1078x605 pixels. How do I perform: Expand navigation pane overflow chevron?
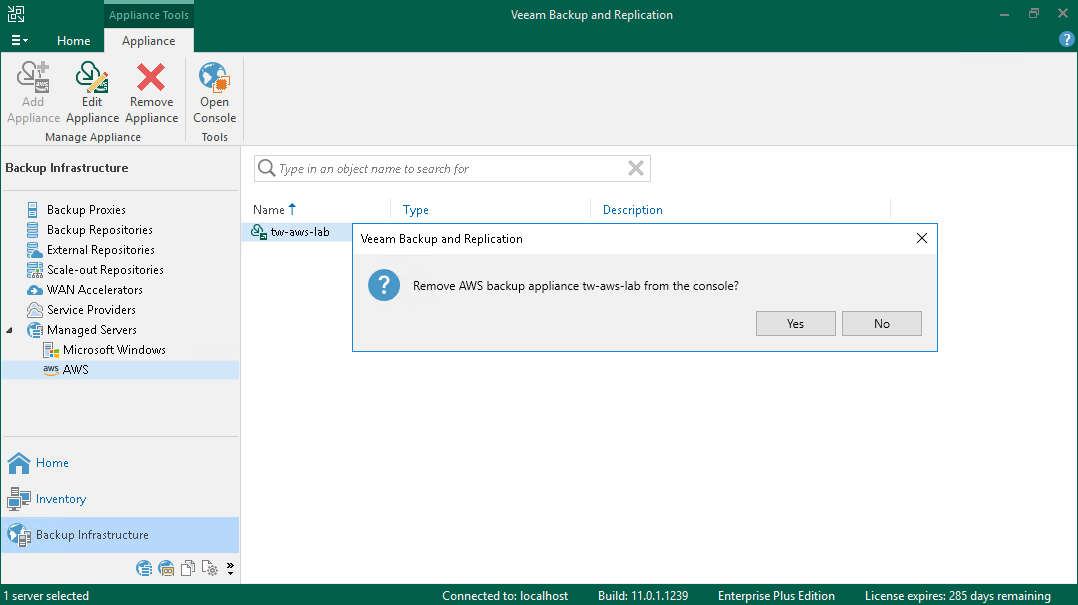coord(230,569)
